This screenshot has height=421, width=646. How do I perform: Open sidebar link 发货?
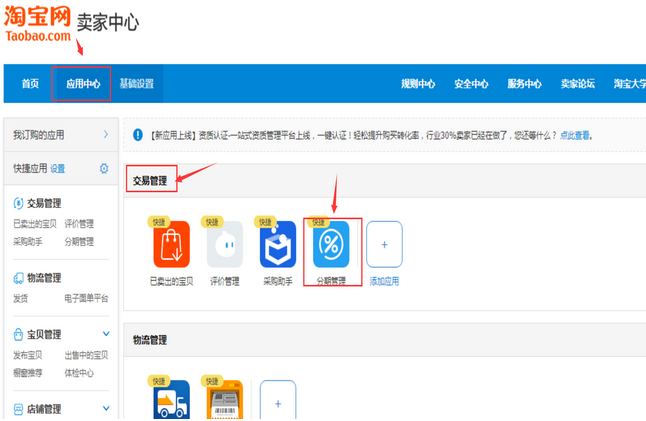20,298
